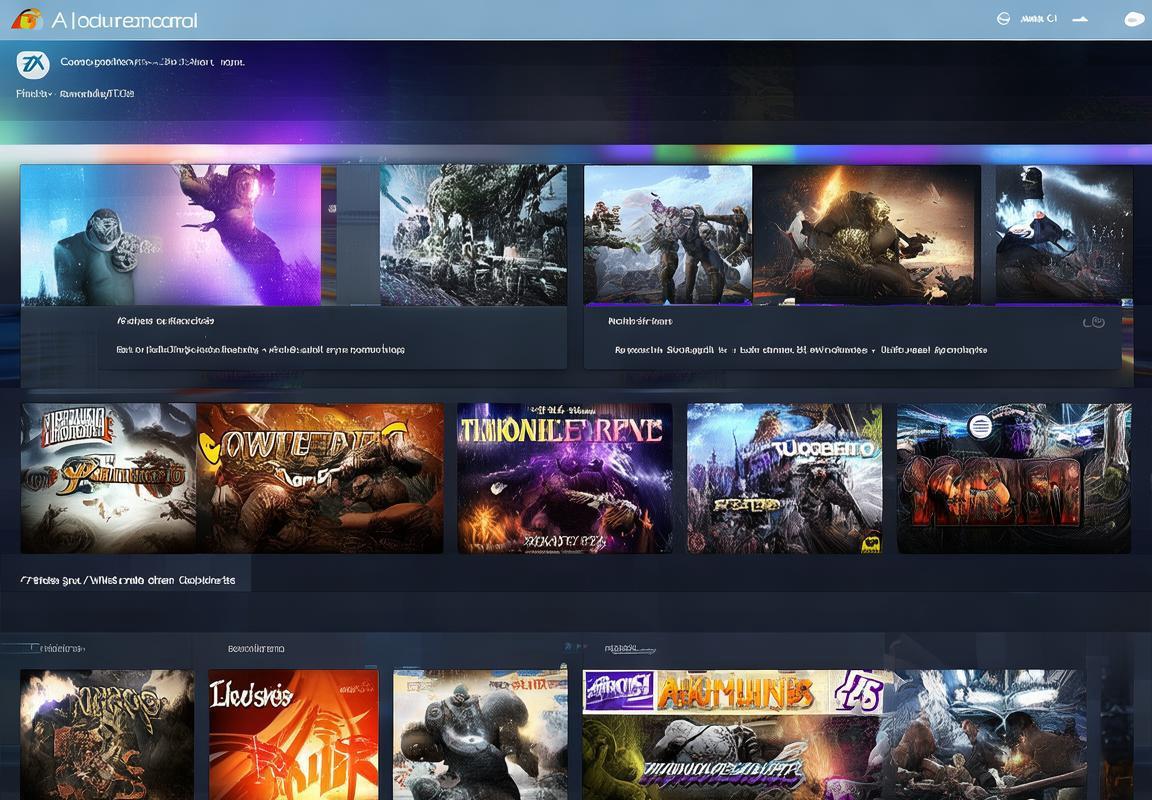The image size is (1152, 800).
Task: Click the yellow badge on the snowy castle tile
Action: tap(871, 544)
